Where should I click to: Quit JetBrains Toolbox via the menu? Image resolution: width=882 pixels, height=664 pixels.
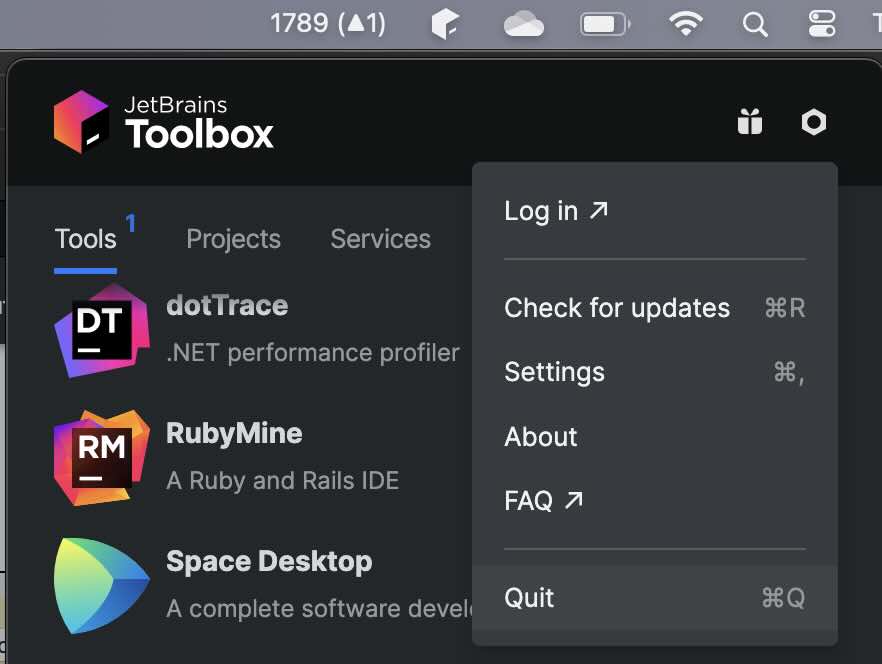[x=529, y=597]
